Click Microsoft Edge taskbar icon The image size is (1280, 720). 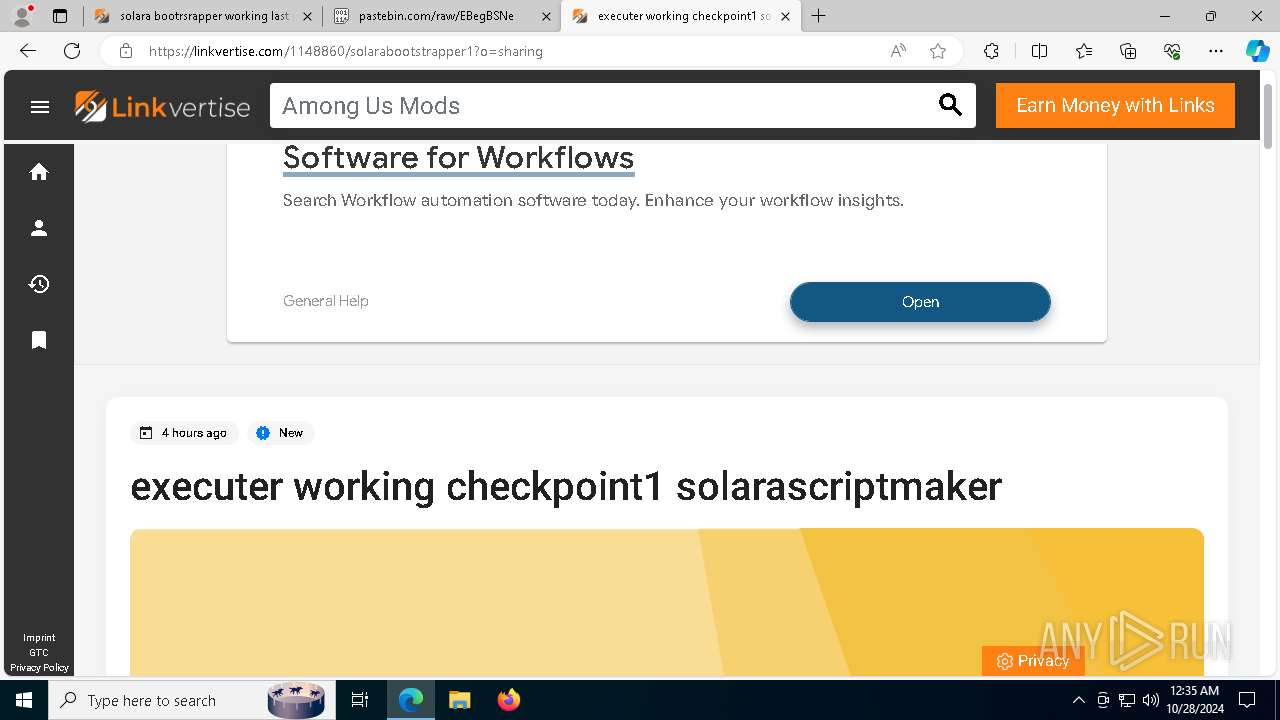411,700
